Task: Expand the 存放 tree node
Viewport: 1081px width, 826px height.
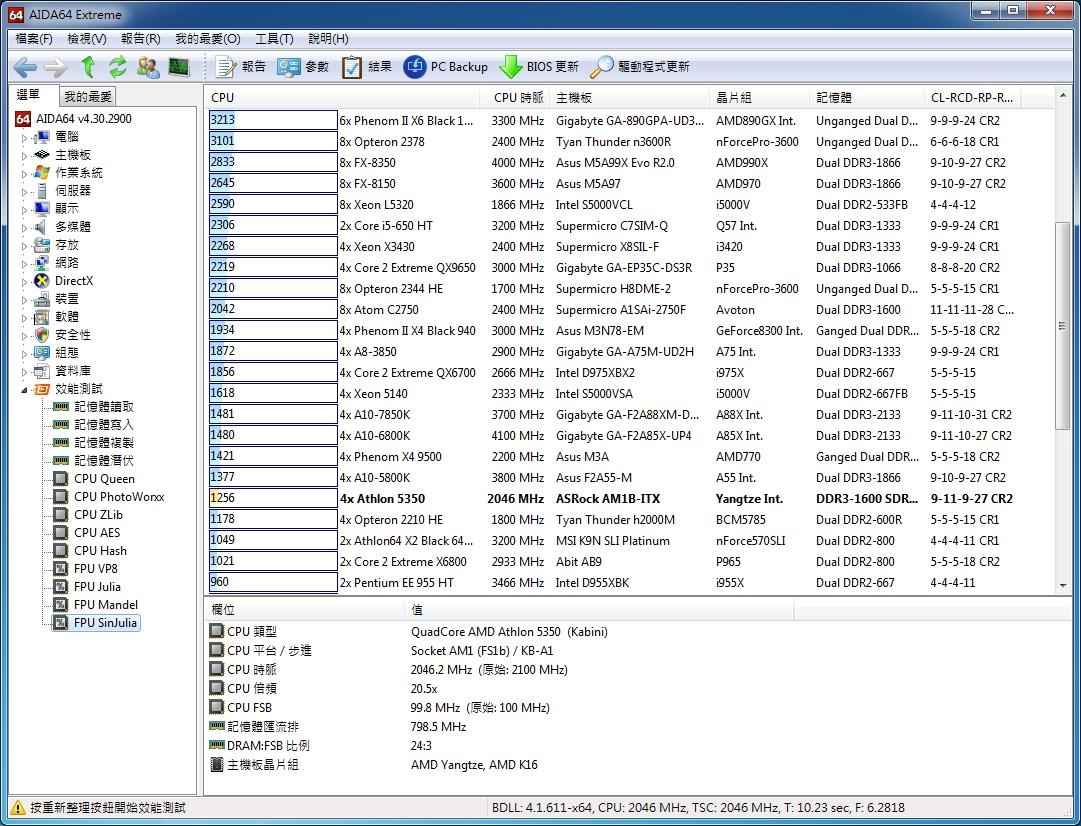Action: [x=25, y=245]
